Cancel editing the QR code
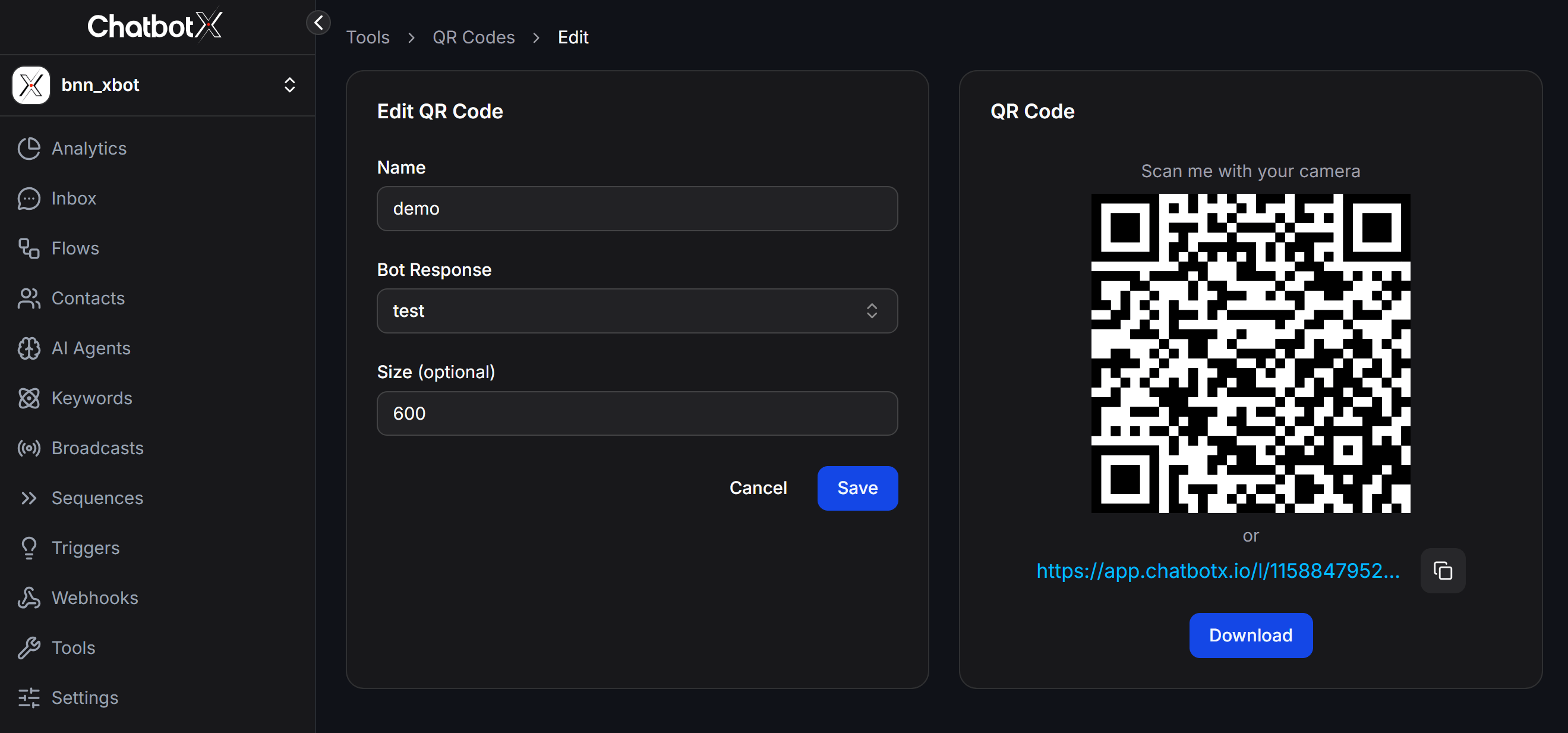The height and width of the screenshot is (733, 1568). [758, 488]
